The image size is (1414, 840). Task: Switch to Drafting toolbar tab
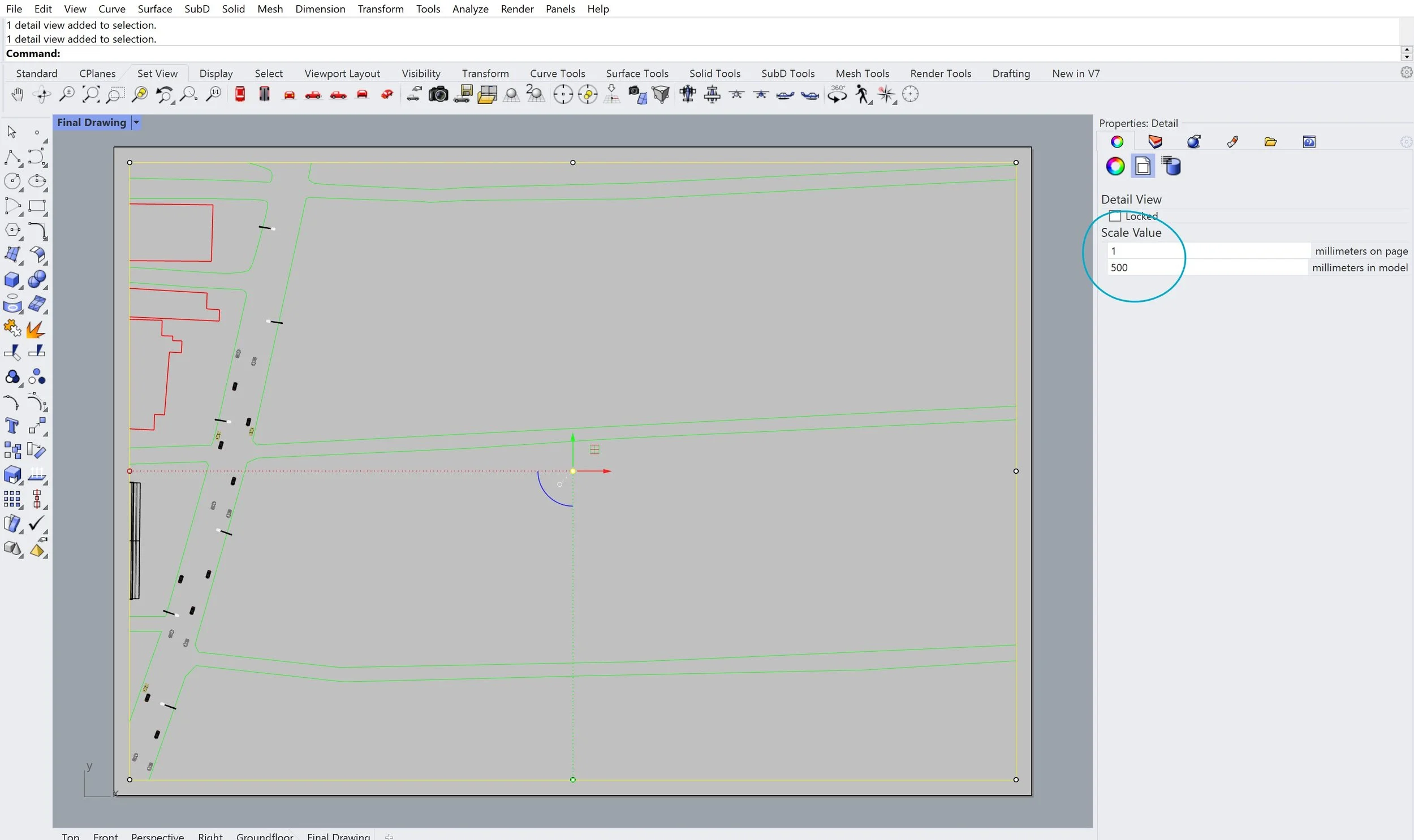(x=1011, y=73)
